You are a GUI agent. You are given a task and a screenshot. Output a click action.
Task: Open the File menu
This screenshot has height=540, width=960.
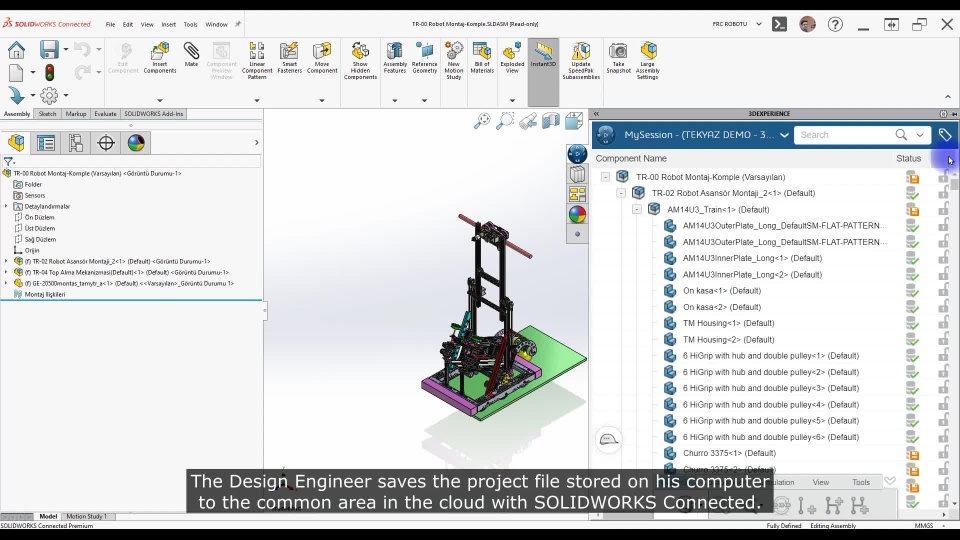110,24
